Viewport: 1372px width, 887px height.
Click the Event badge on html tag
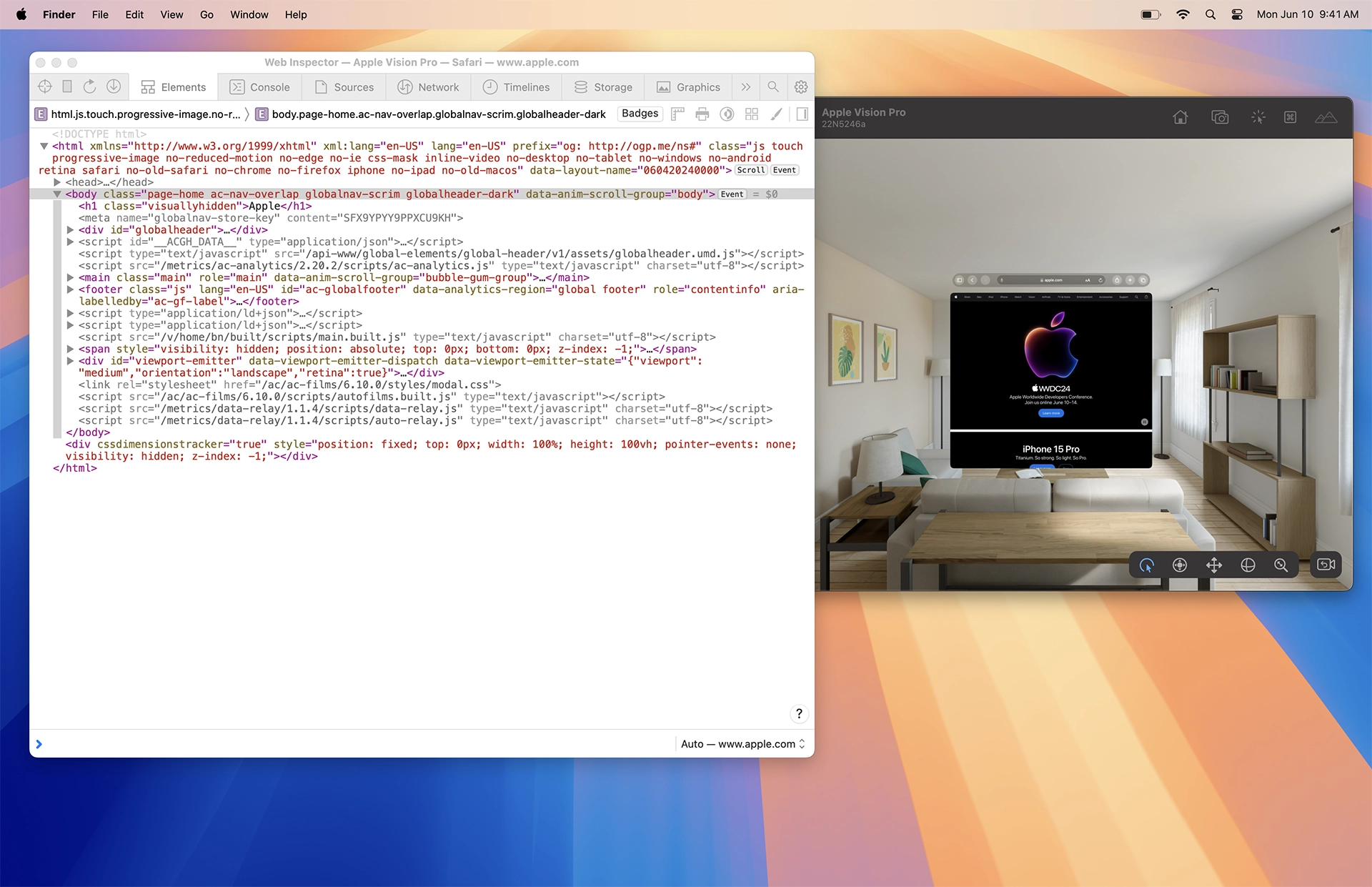tap(784, 170)
